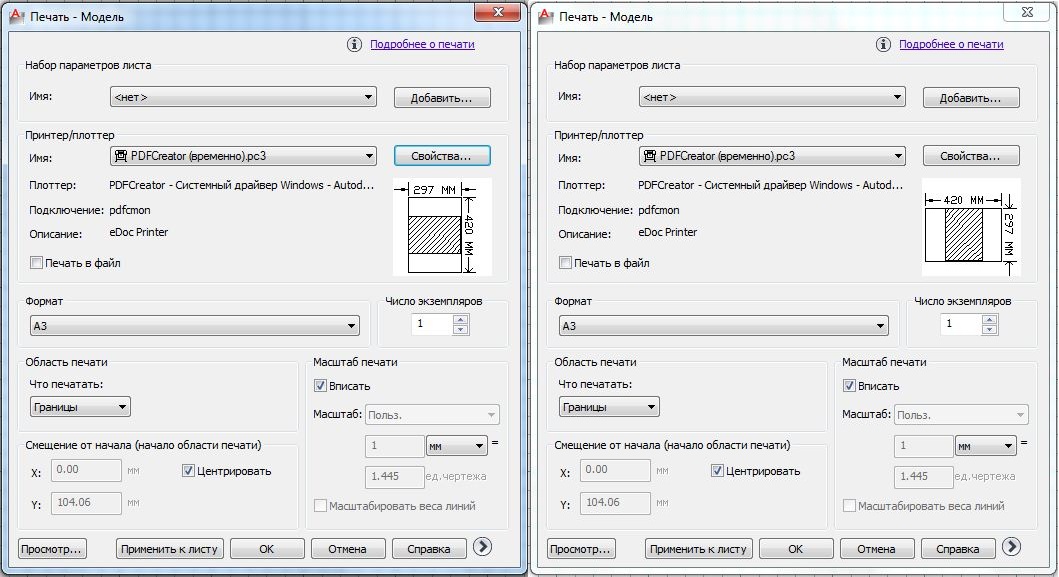Image resolution: width=1059 pixels, height=577 pixels.
Task: Open 'Свойства...' in left dialog
Action: (442, 156)
